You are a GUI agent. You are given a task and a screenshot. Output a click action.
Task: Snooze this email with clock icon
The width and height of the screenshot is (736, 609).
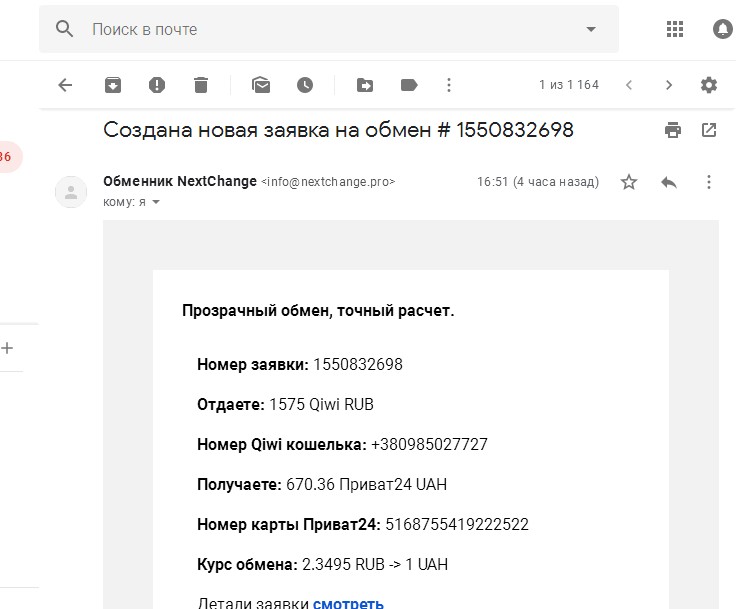304,85
